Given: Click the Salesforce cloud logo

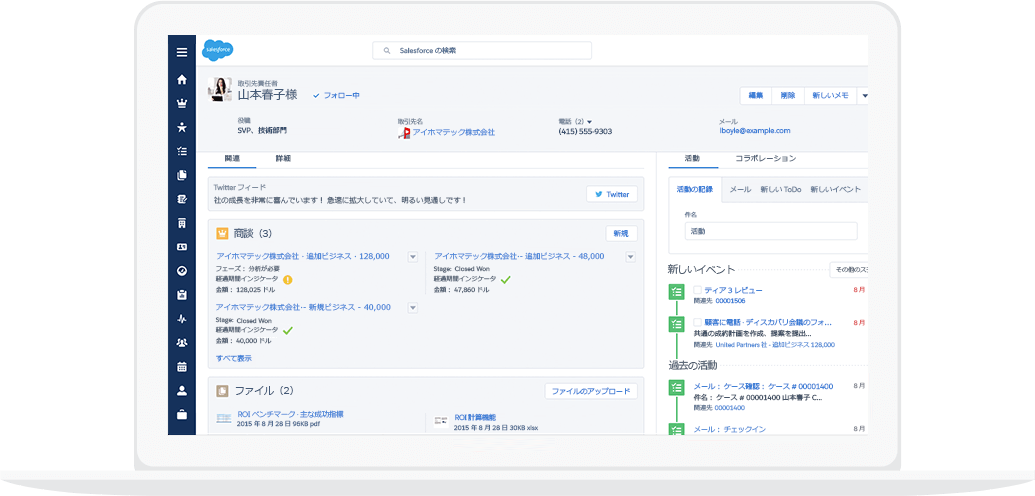Looking at the screenshot, I should pyautogui.click(x=217, y=50).
